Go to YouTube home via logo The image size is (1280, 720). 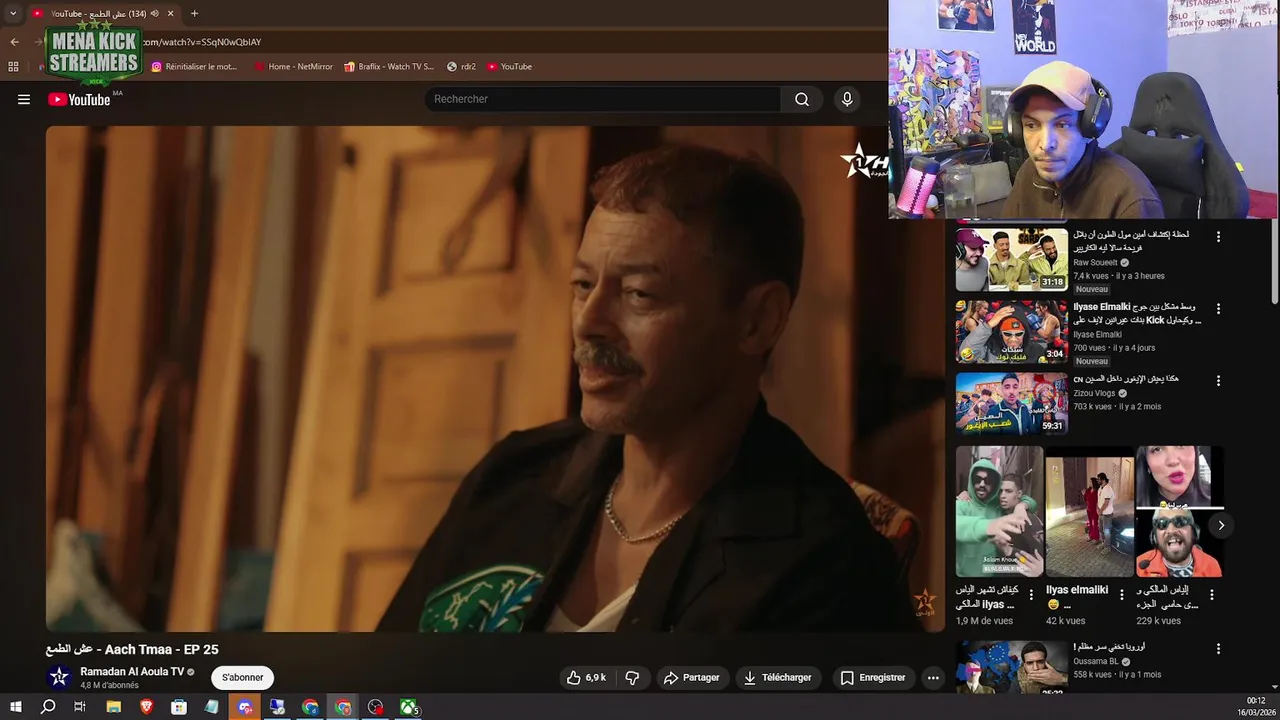pyautogui.click(x=79, y=99)
